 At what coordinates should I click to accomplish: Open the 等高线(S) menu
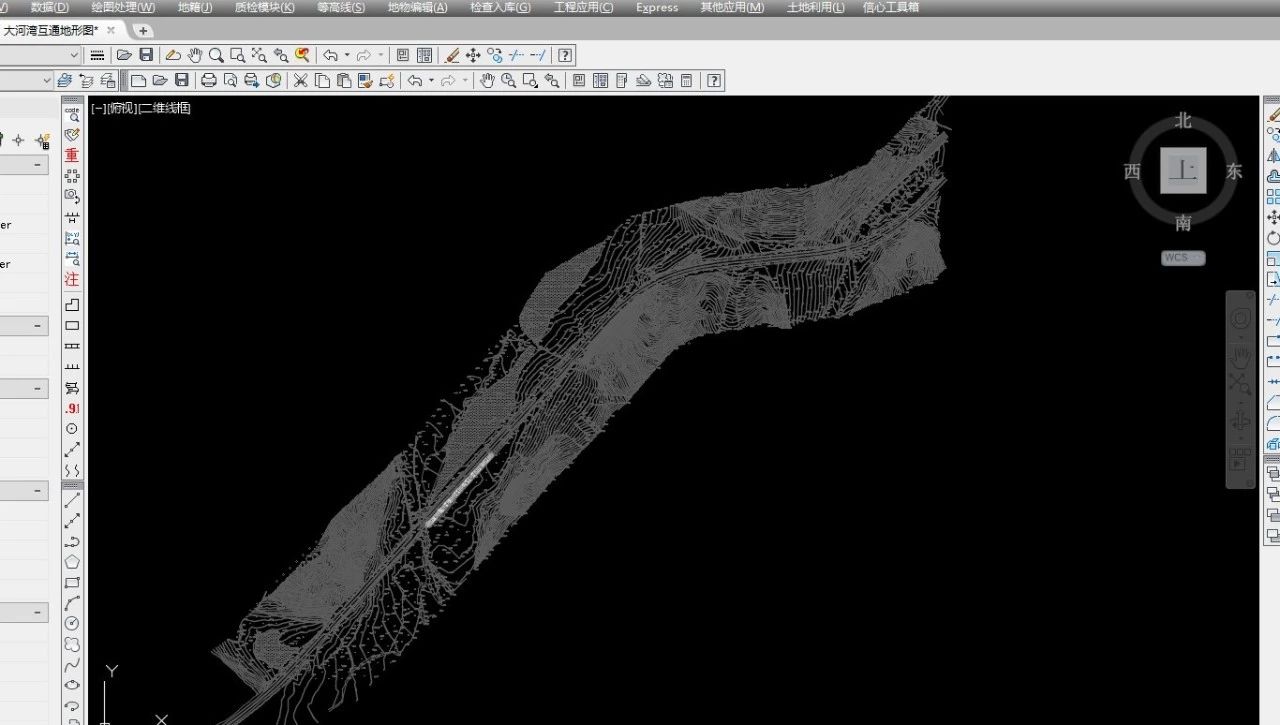[x=341, y=7]
